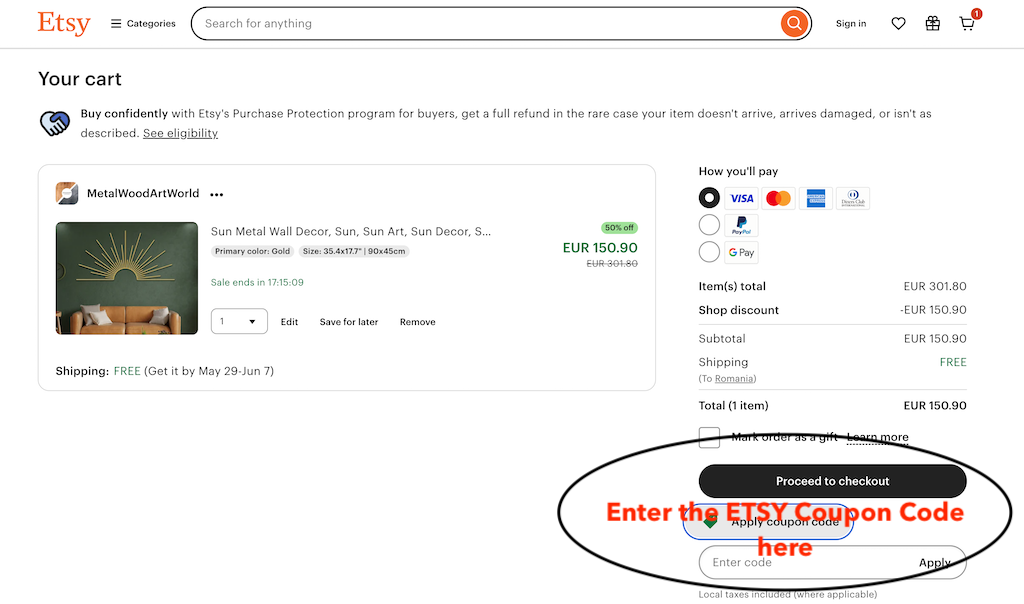The height and width of the screenshot is (604, 1024).
Task: Change shipping country Romania link
Action: [x=734, y=379]
